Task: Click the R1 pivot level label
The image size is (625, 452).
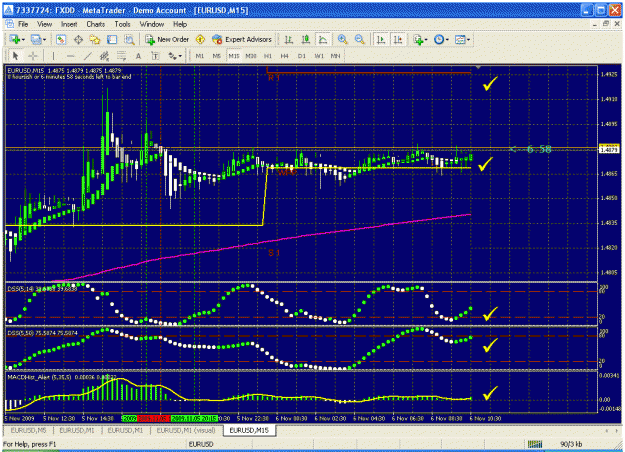Action: 273,78
